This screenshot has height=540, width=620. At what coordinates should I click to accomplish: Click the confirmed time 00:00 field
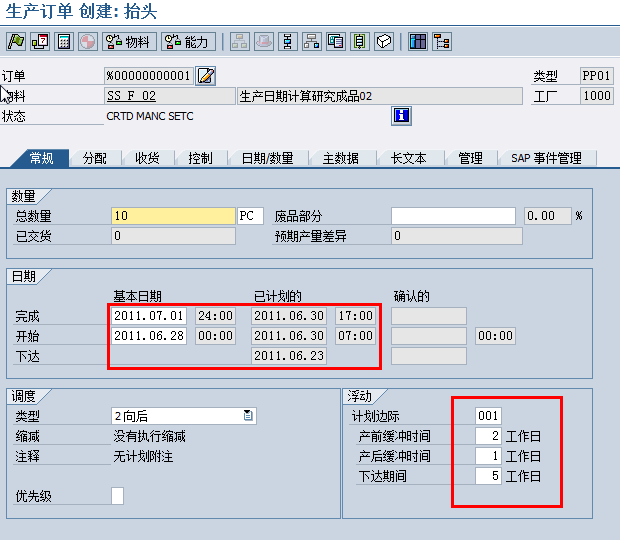[x=495, y=336]
